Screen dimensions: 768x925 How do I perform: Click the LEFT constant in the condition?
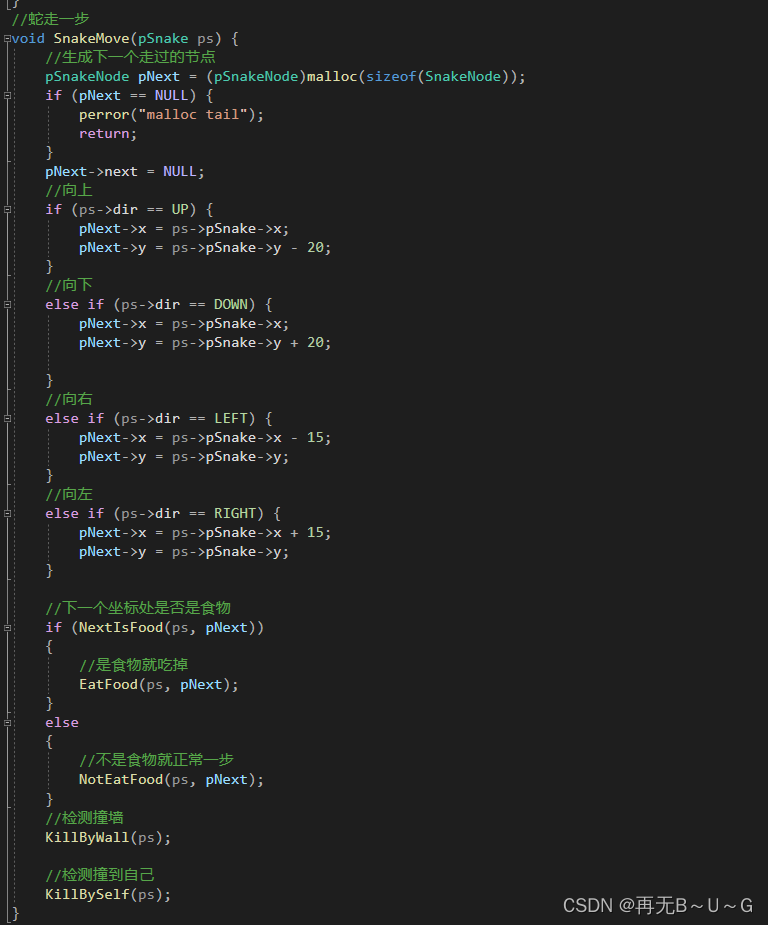[x=231, y=418]
